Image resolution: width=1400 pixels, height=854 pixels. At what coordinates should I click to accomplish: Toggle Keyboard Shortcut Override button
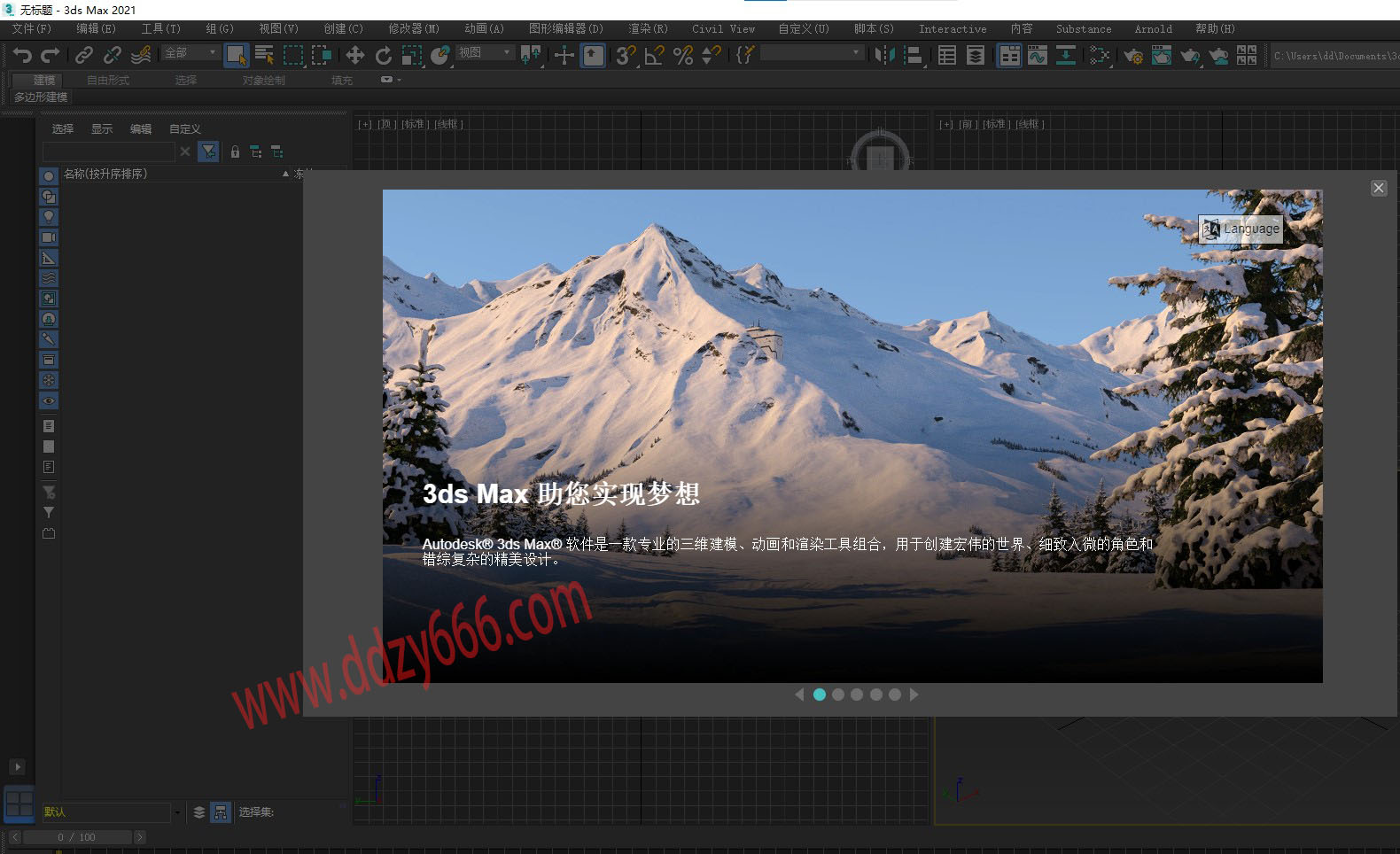(x=593, y=55)
